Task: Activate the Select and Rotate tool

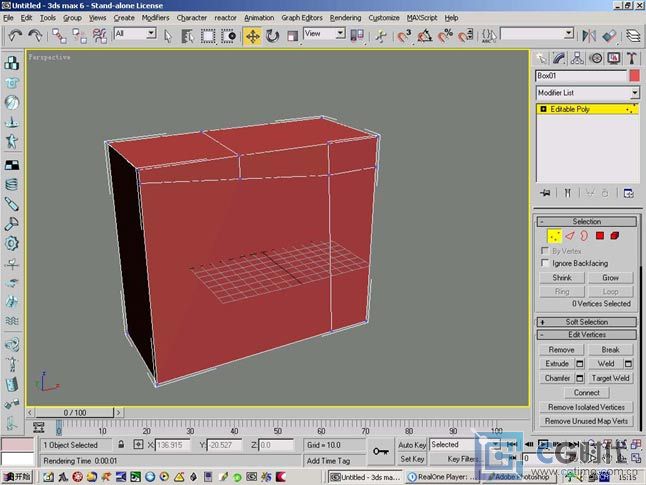Action: [x=272, y=36]
